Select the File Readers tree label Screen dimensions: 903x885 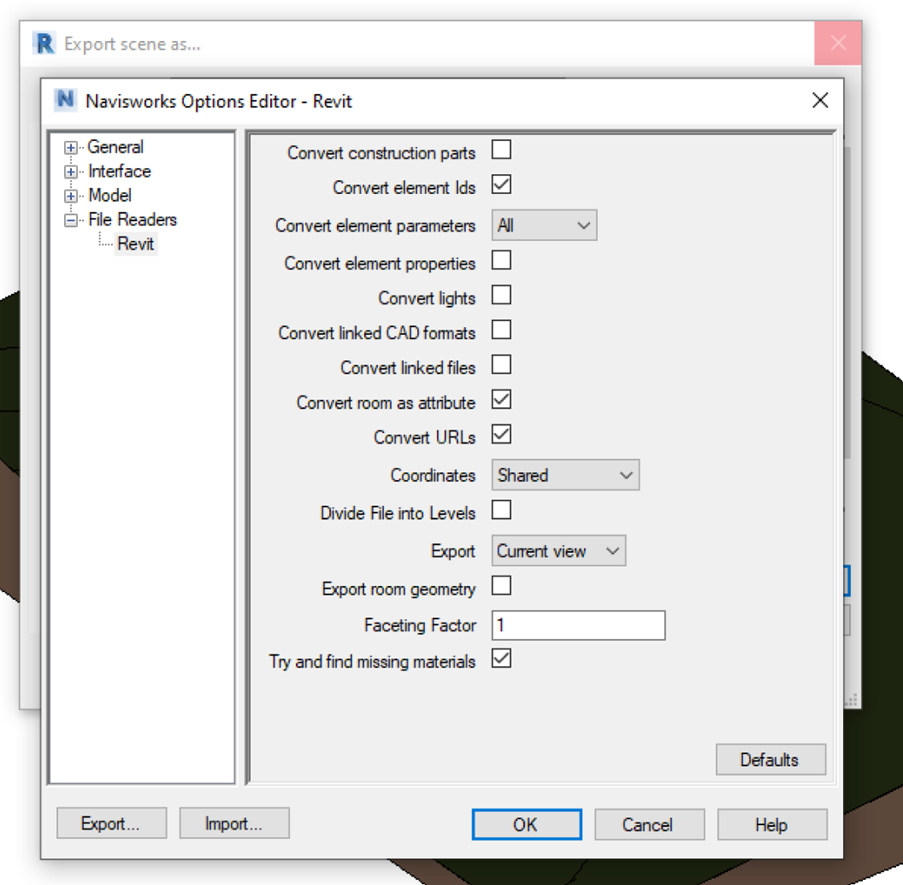point(132,219)
